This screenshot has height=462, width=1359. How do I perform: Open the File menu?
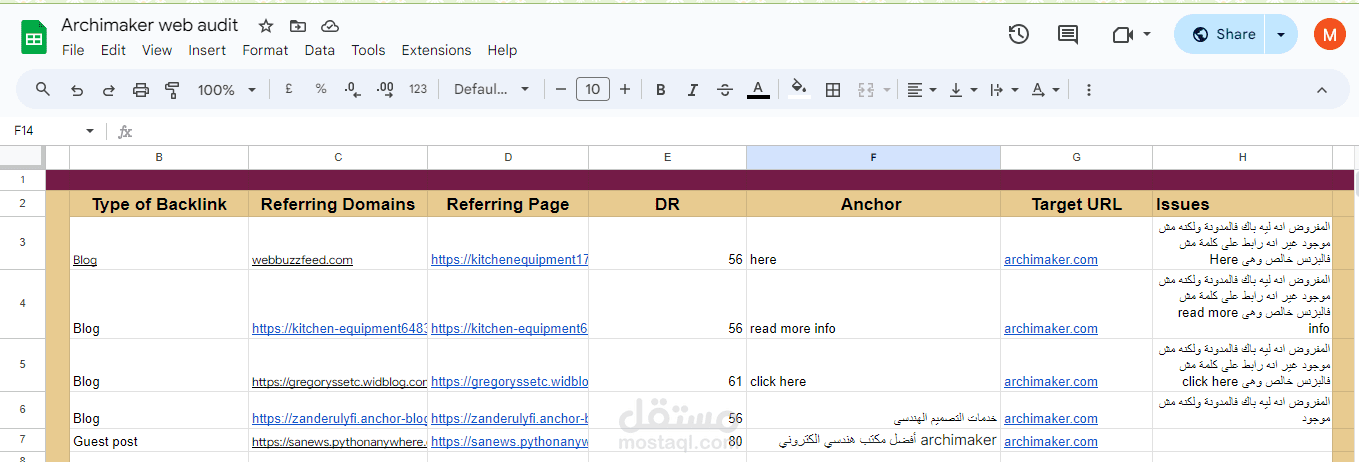point(73,50)
